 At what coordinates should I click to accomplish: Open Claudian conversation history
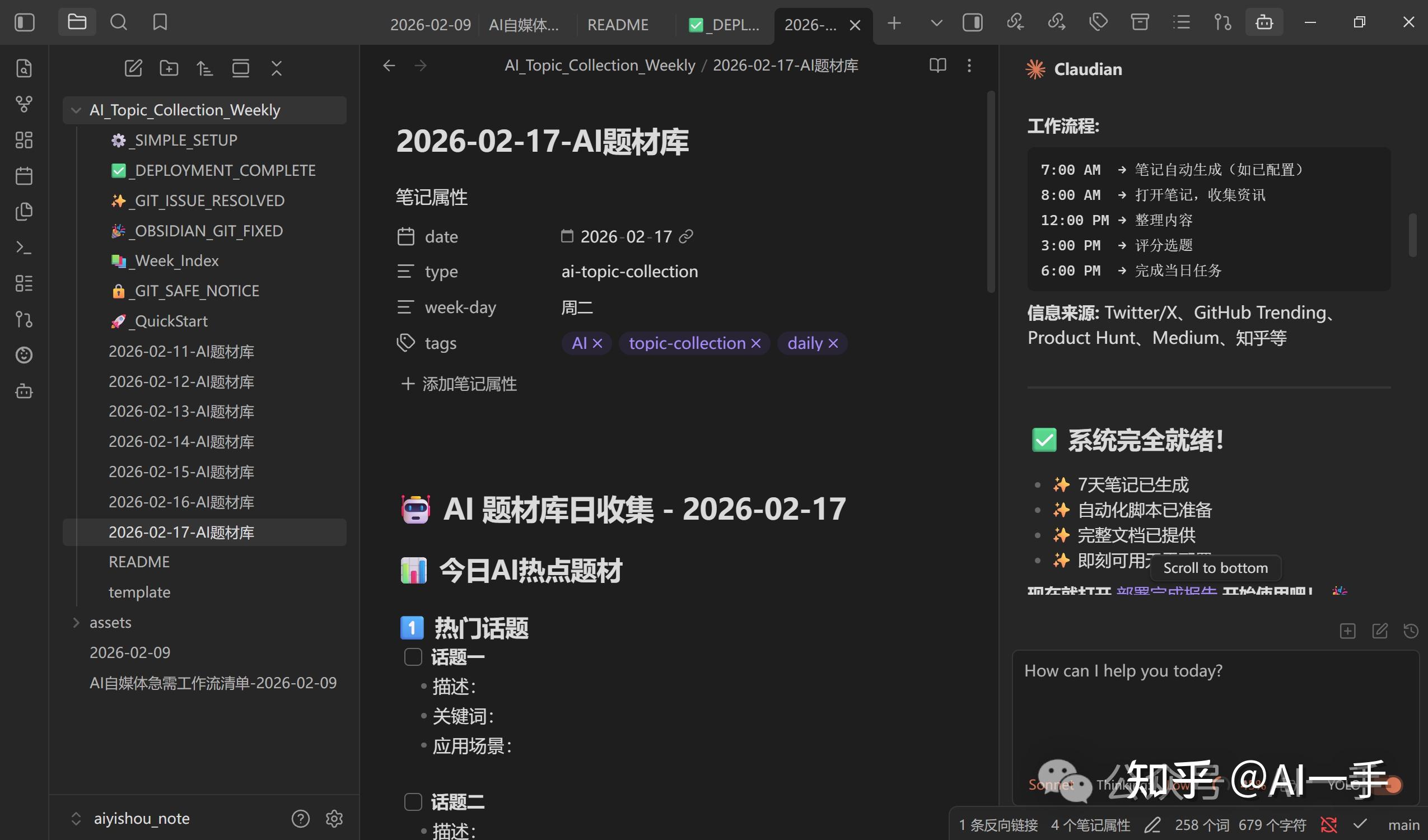pos(1411,631)
